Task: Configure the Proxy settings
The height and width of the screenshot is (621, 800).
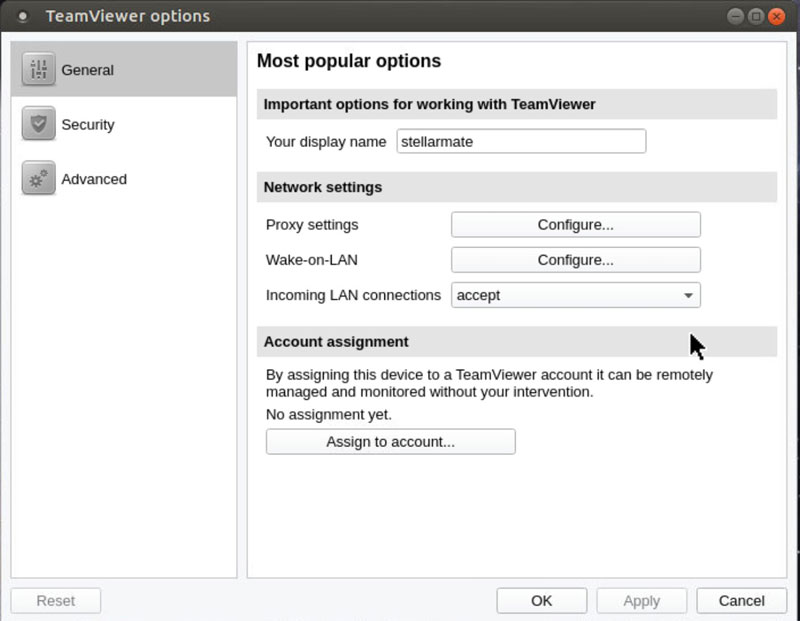Action: [x=576, y=225]
